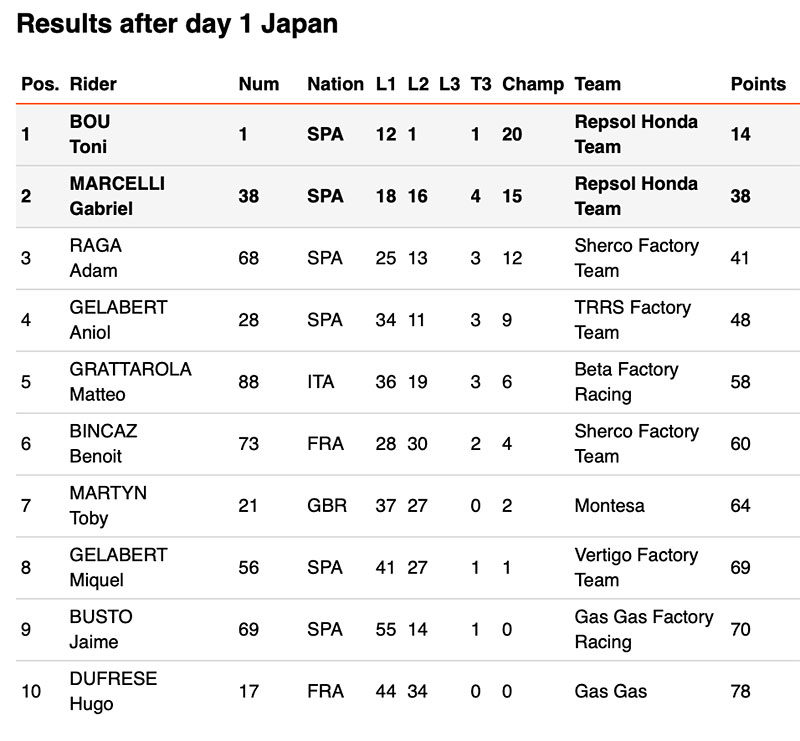Select the Gas Gas Factory Racing cell
This screenshot has width=800, height=741.
(643, 629)
